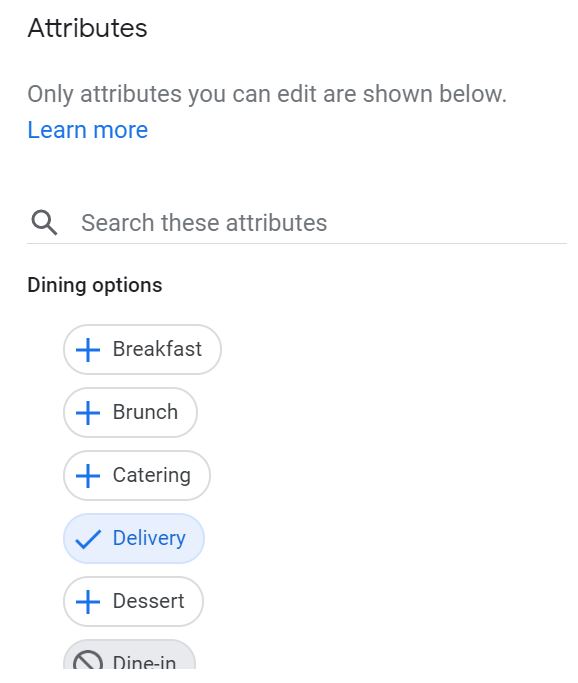Click the Attributes page title
578x683 pixels.
(x=87, y=28)
